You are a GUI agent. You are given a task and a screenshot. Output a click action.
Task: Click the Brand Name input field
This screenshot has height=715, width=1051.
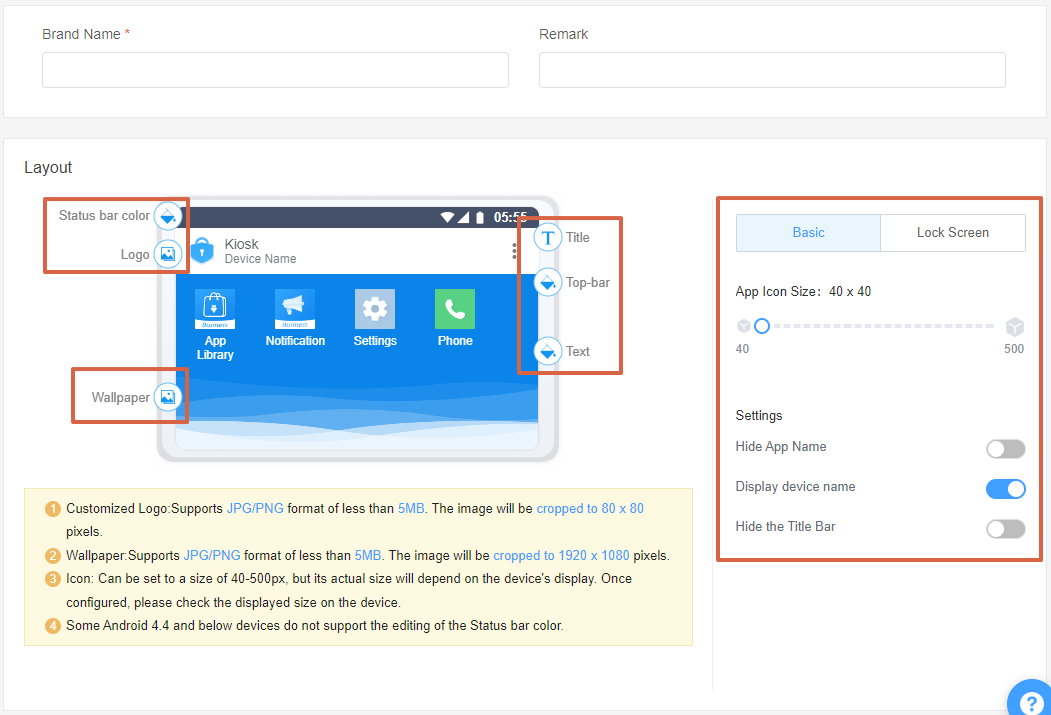point(275,70)
